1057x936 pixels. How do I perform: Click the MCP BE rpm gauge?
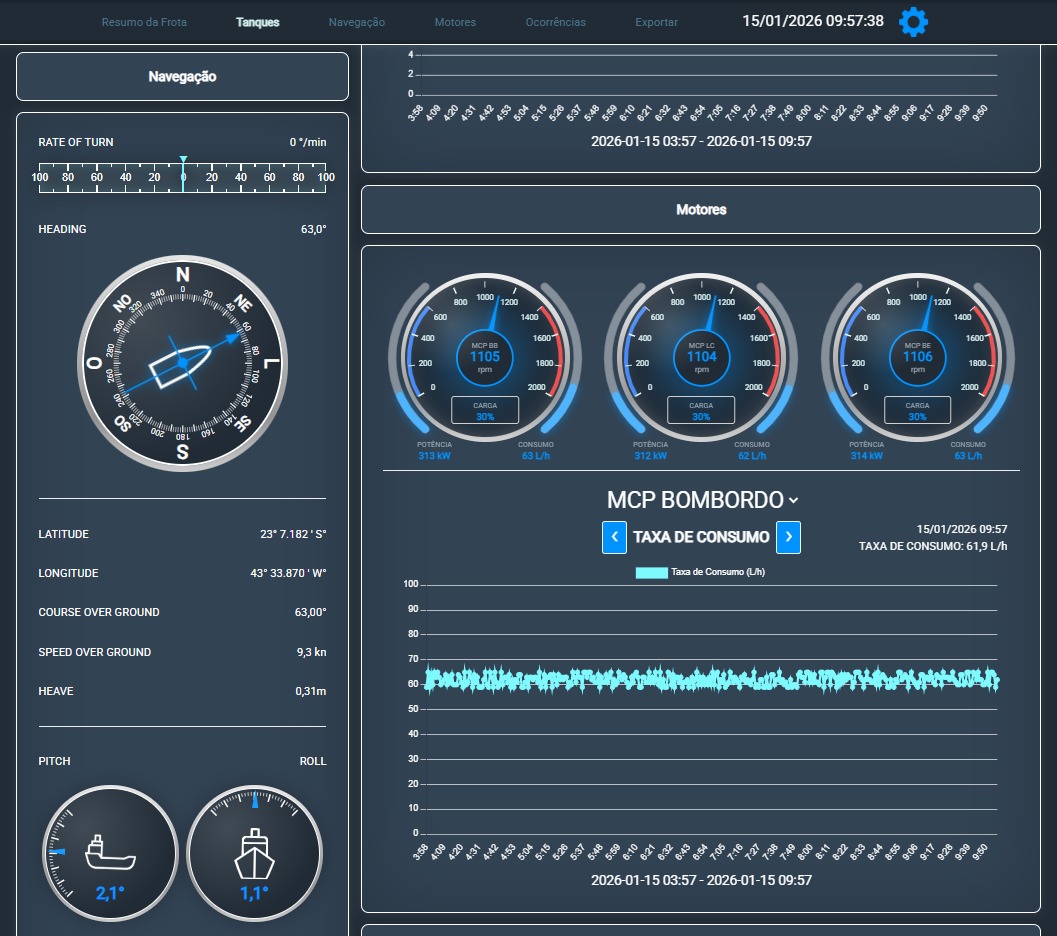917,356
